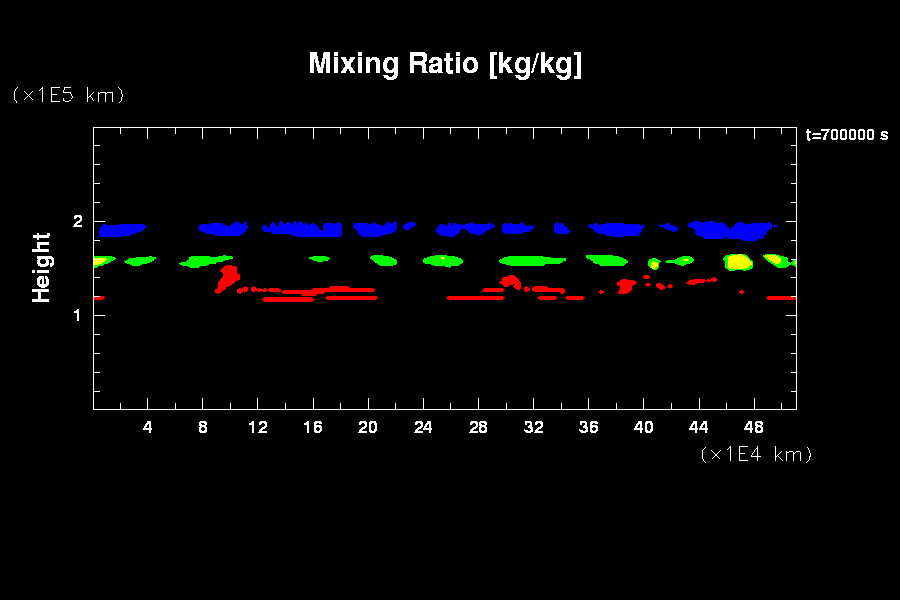Screen dimensions: 900x600
Task: Click the "Height" y-axis label
Action: [x=42, y=267]
